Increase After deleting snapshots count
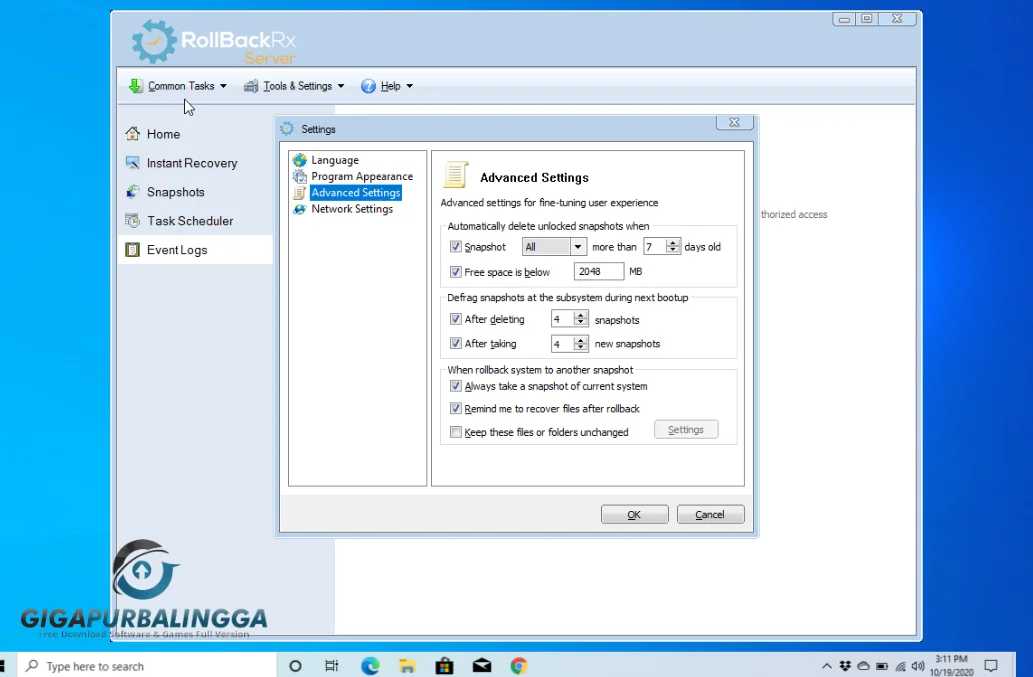Image resolution: width=1033 pixels, height=677 pixels. [580, 315]
